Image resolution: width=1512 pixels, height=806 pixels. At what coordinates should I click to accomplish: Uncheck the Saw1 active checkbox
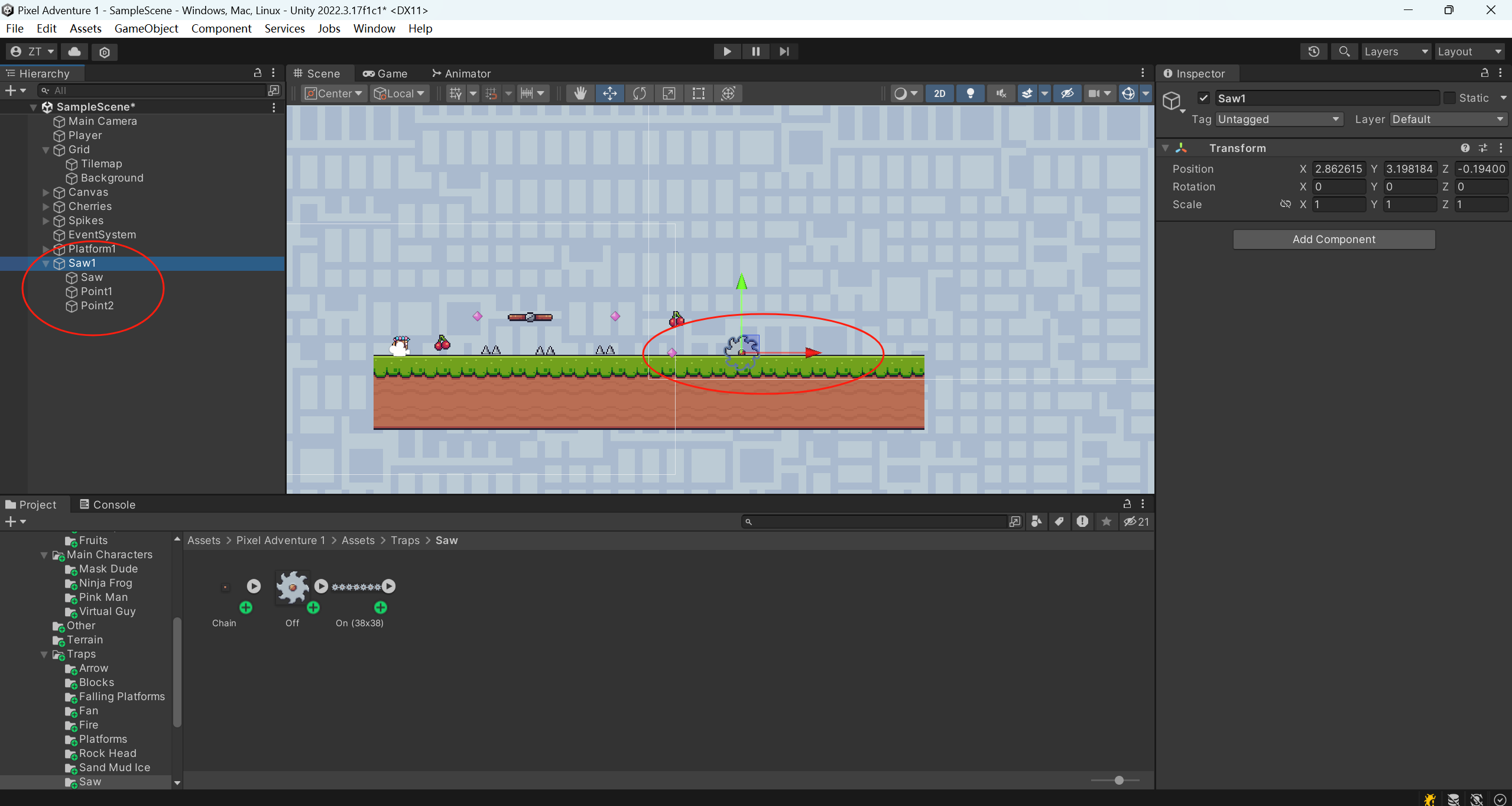(x=1203, y=98)
